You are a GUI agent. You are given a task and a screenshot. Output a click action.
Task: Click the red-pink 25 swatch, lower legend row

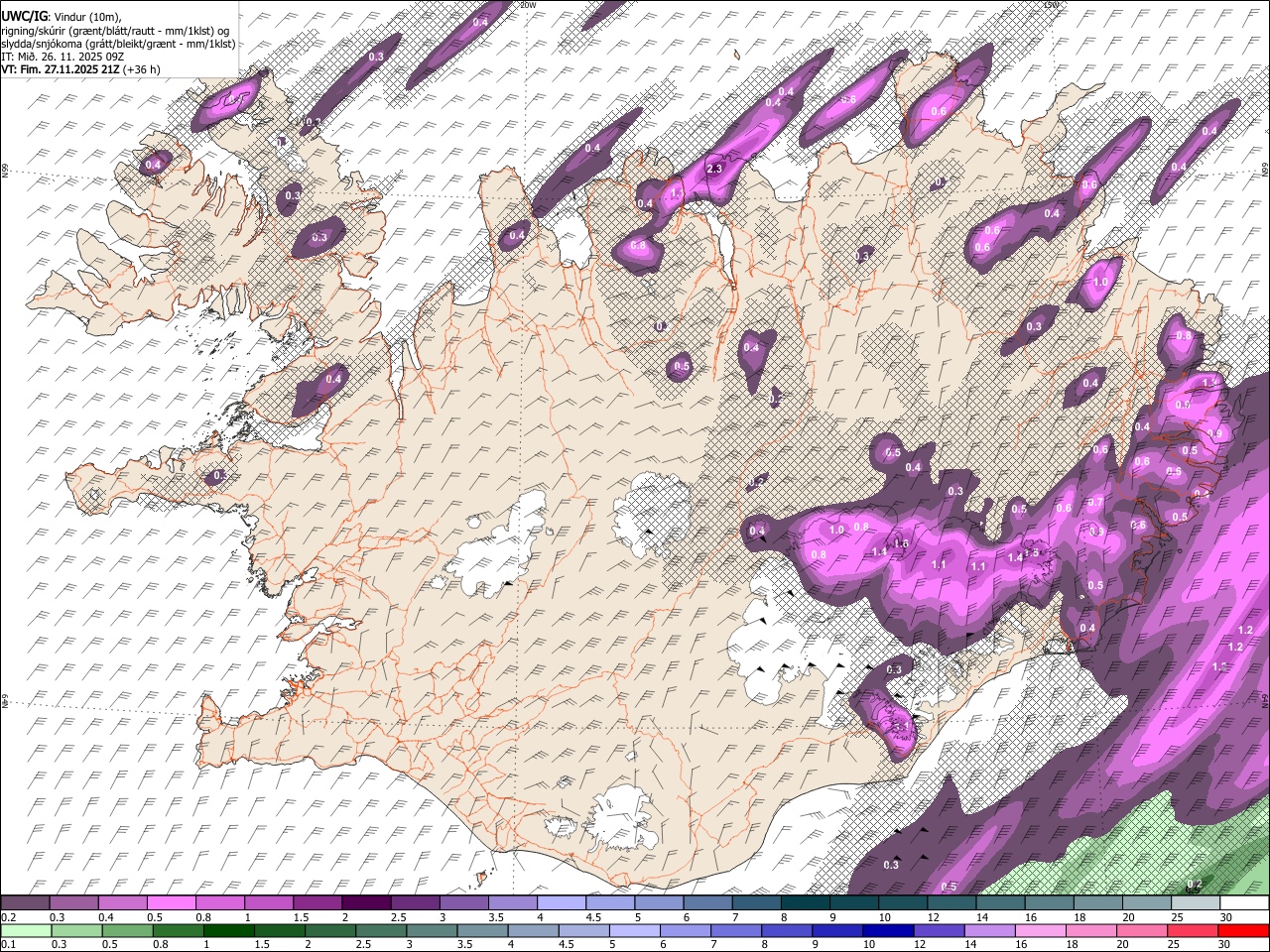pyautogui.click(x=1194, y=931)
